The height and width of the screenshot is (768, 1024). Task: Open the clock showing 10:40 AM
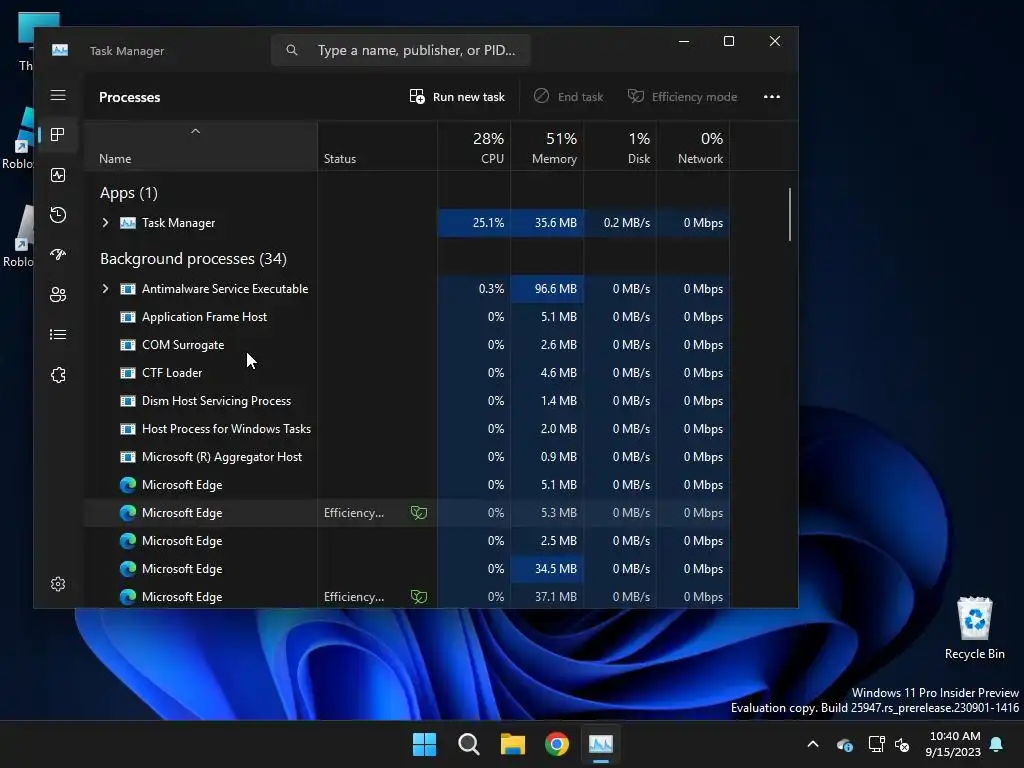pos(953,744)
